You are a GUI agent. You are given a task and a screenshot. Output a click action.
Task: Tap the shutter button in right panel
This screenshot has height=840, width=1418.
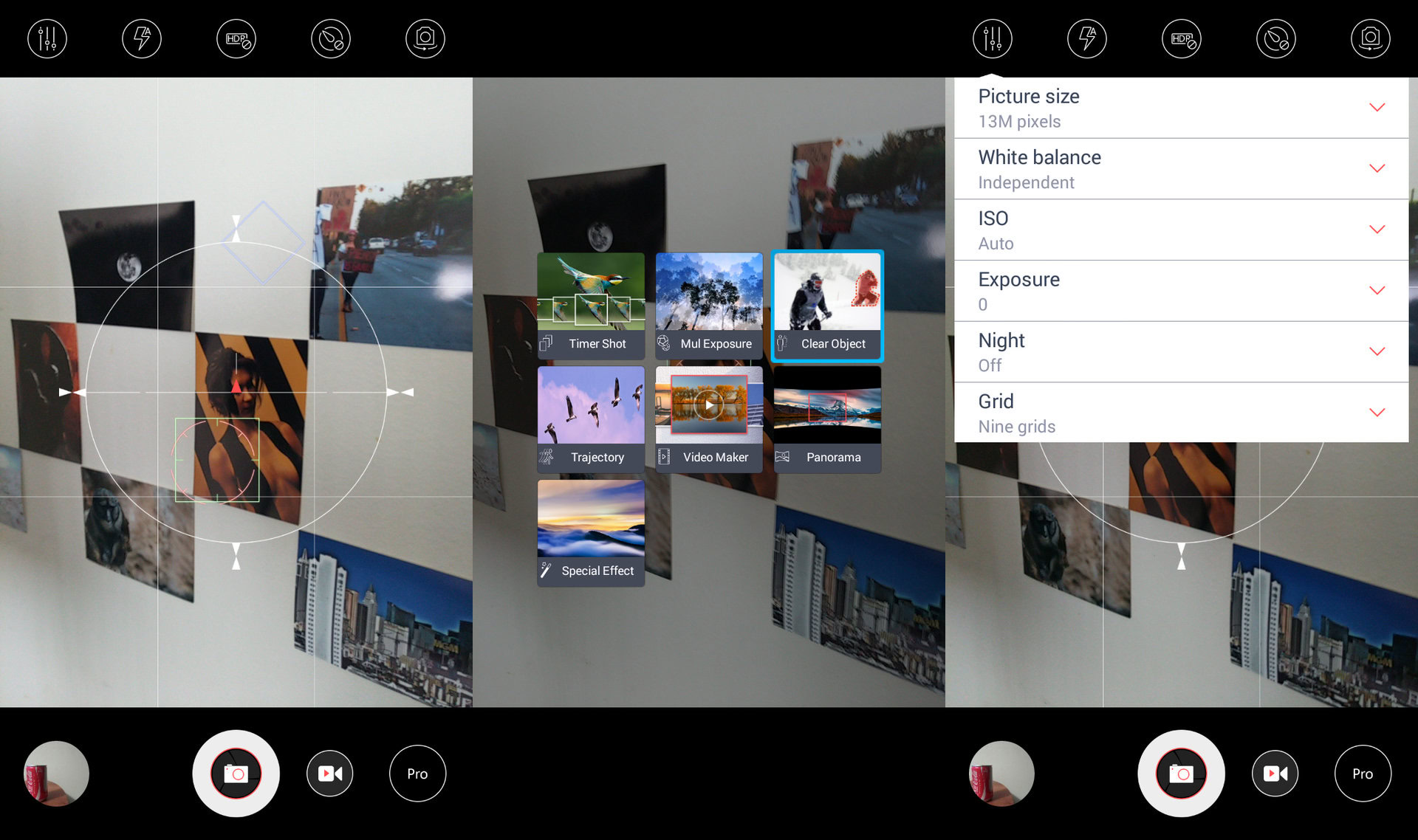[x=1181, y=774]
